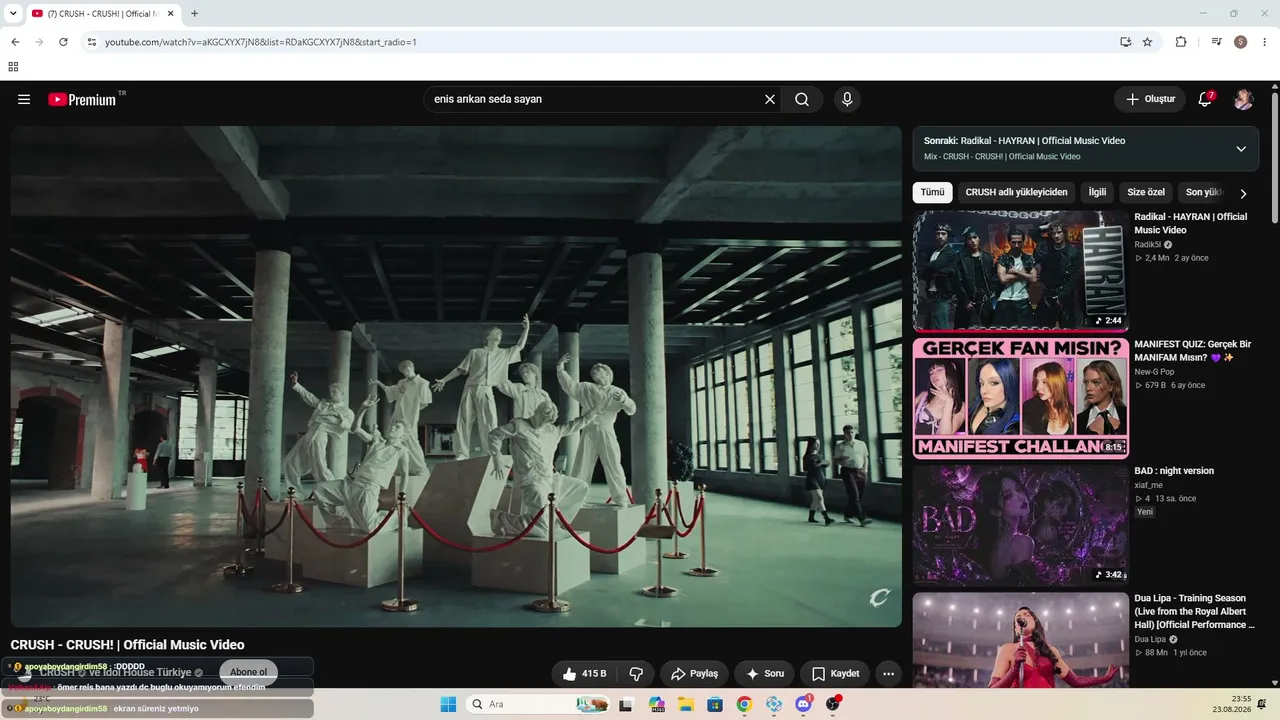This screenshot has width=1280, height=720.
Task: Open the Chrome apps grid shortcut
Action: 13,67
